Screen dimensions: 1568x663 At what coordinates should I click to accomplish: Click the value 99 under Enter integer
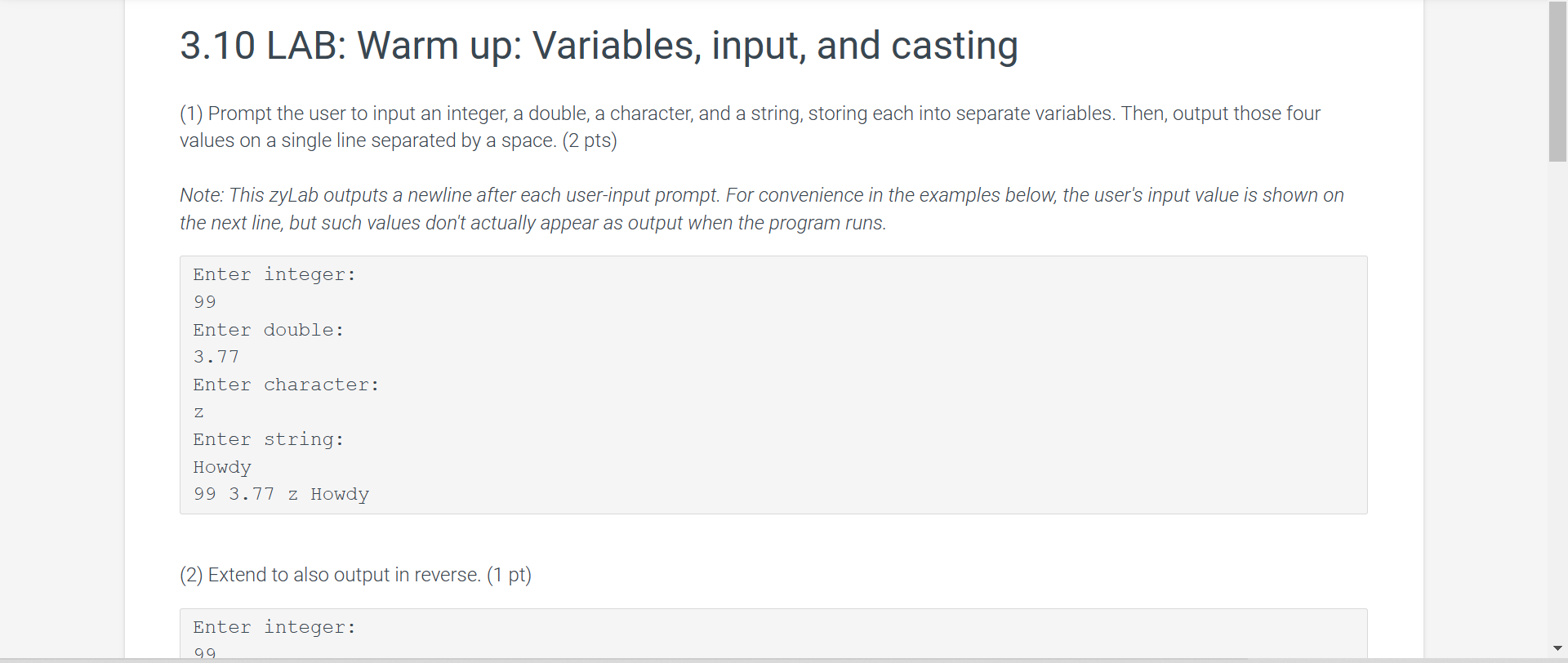coord(205,302)
